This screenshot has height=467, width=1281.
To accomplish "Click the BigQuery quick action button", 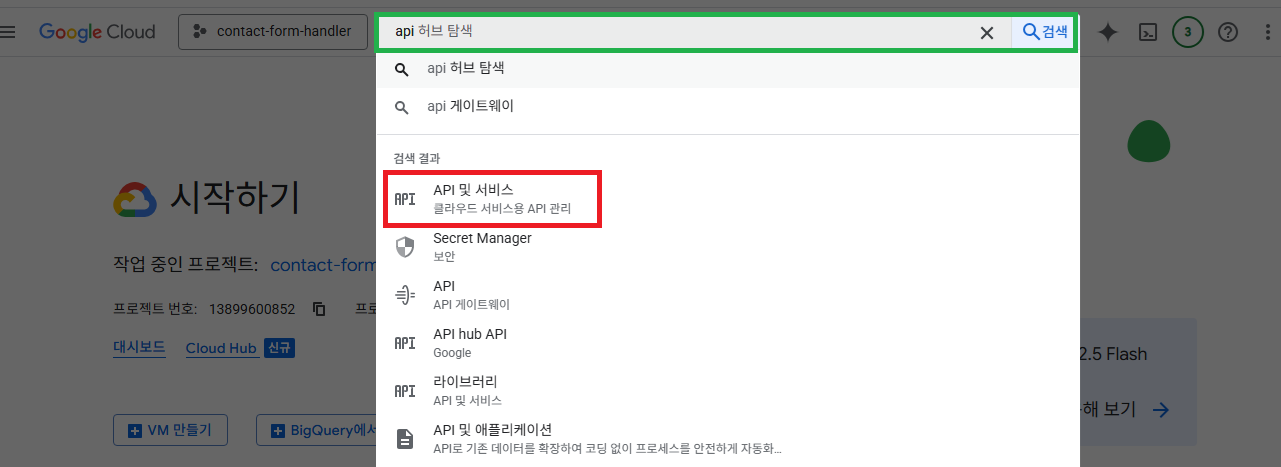I will point(316,431).
